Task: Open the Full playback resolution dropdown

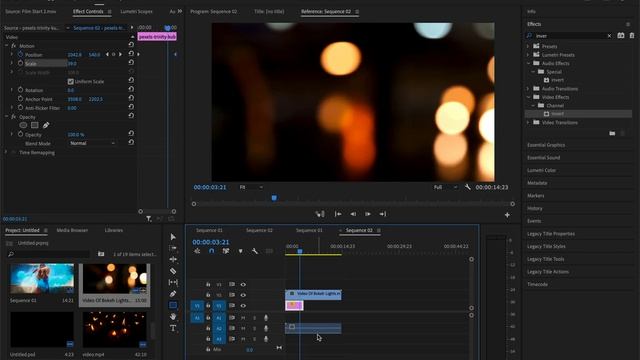Action: 445,187
